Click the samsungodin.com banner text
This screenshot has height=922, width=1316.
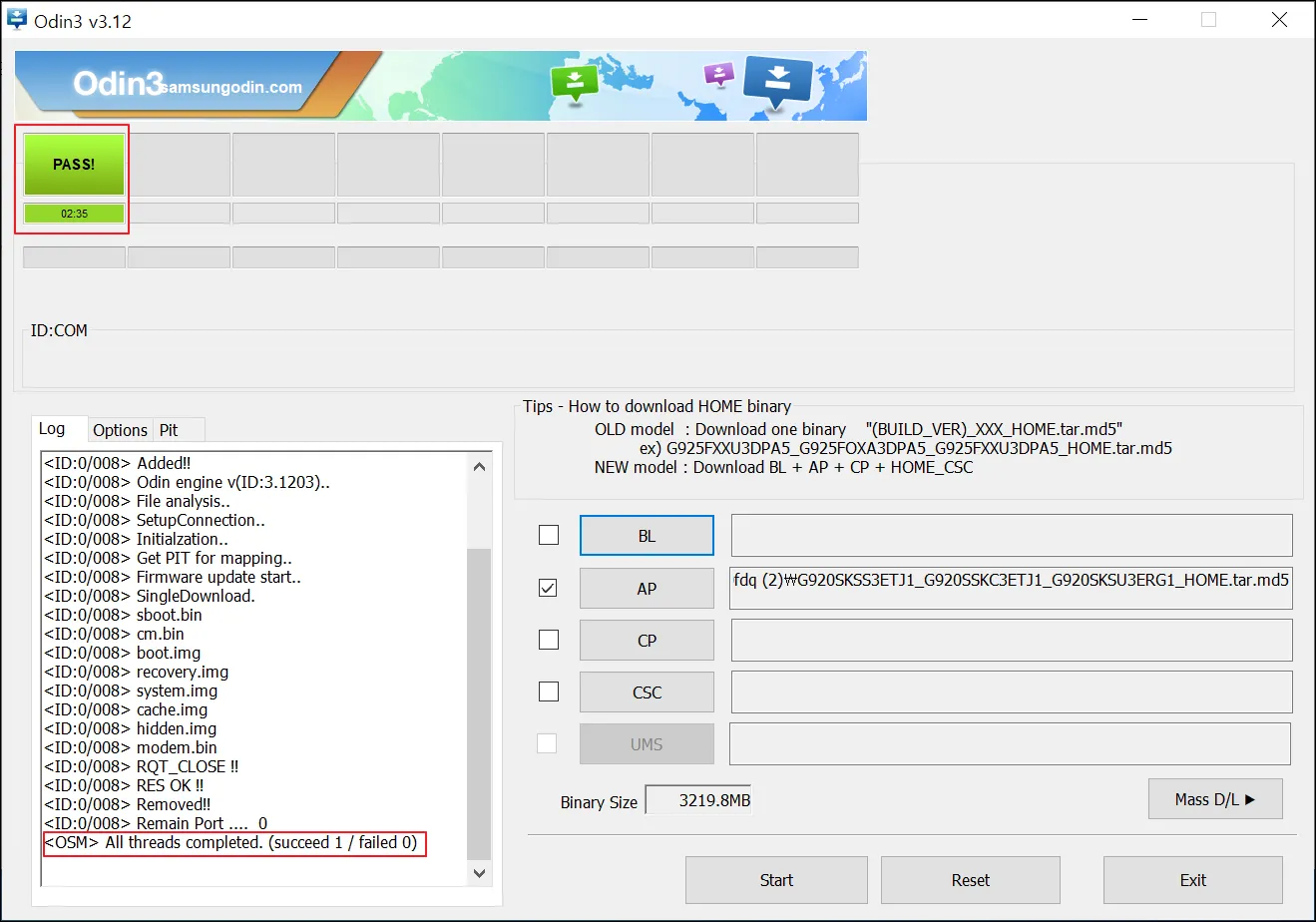coord(230,87)
